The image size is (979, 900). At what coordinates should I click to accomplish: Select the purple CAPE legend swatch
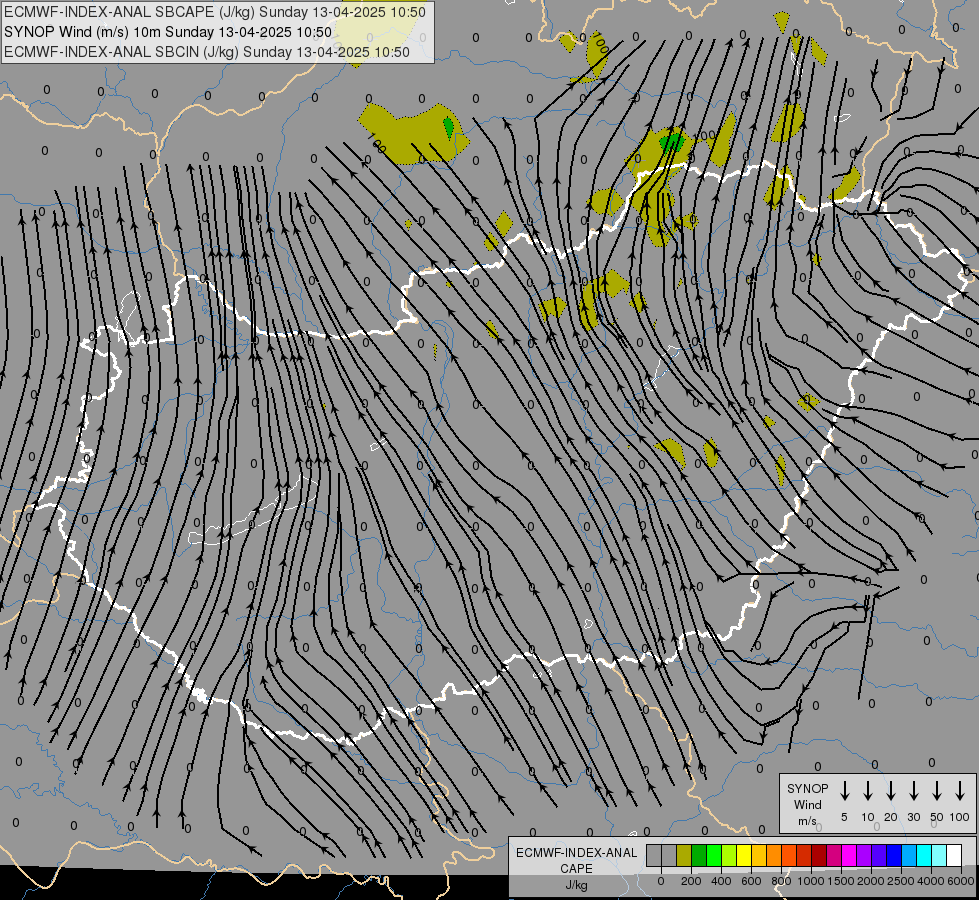(864, 856)
